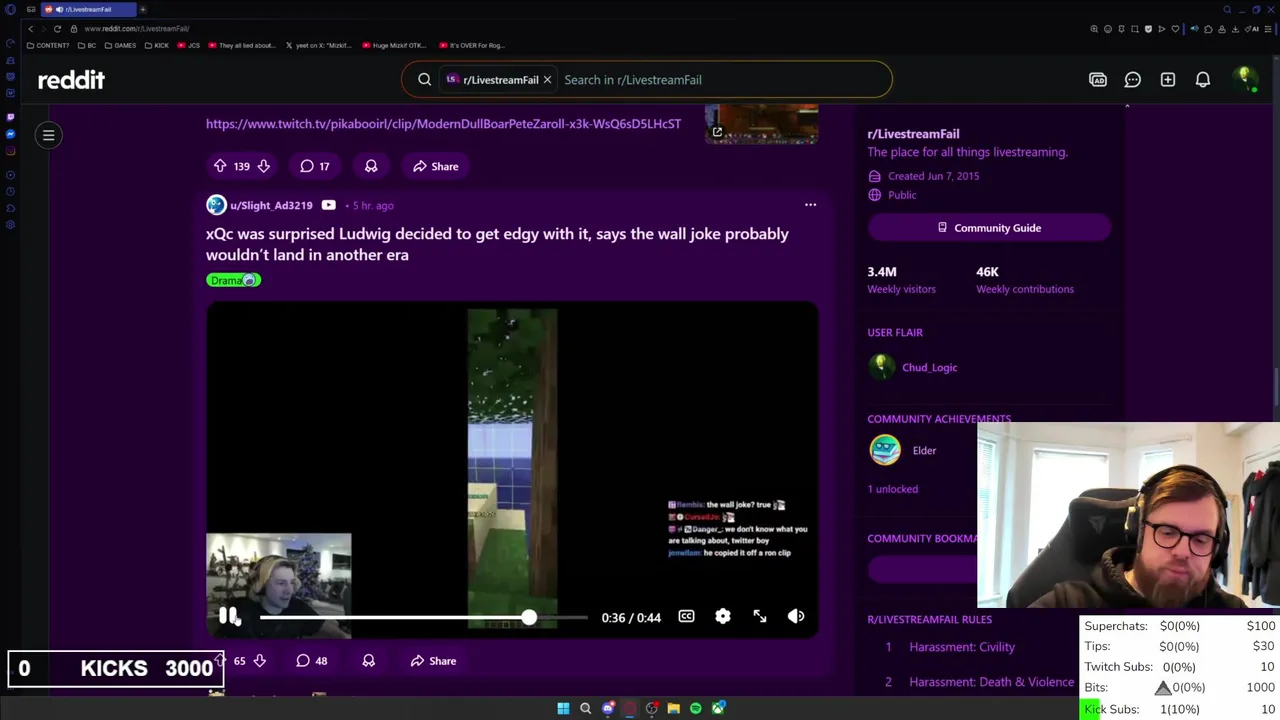Open the browser heart bookmarks icon
The image size is (1280, 720).
(1175, 28)
